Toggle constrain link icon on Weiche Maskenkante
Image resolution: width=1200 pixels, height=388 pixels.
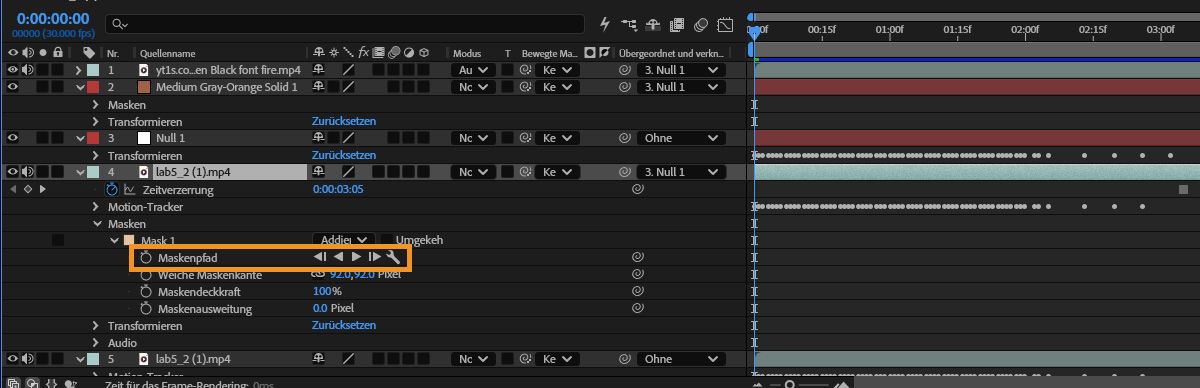(319, 274)
